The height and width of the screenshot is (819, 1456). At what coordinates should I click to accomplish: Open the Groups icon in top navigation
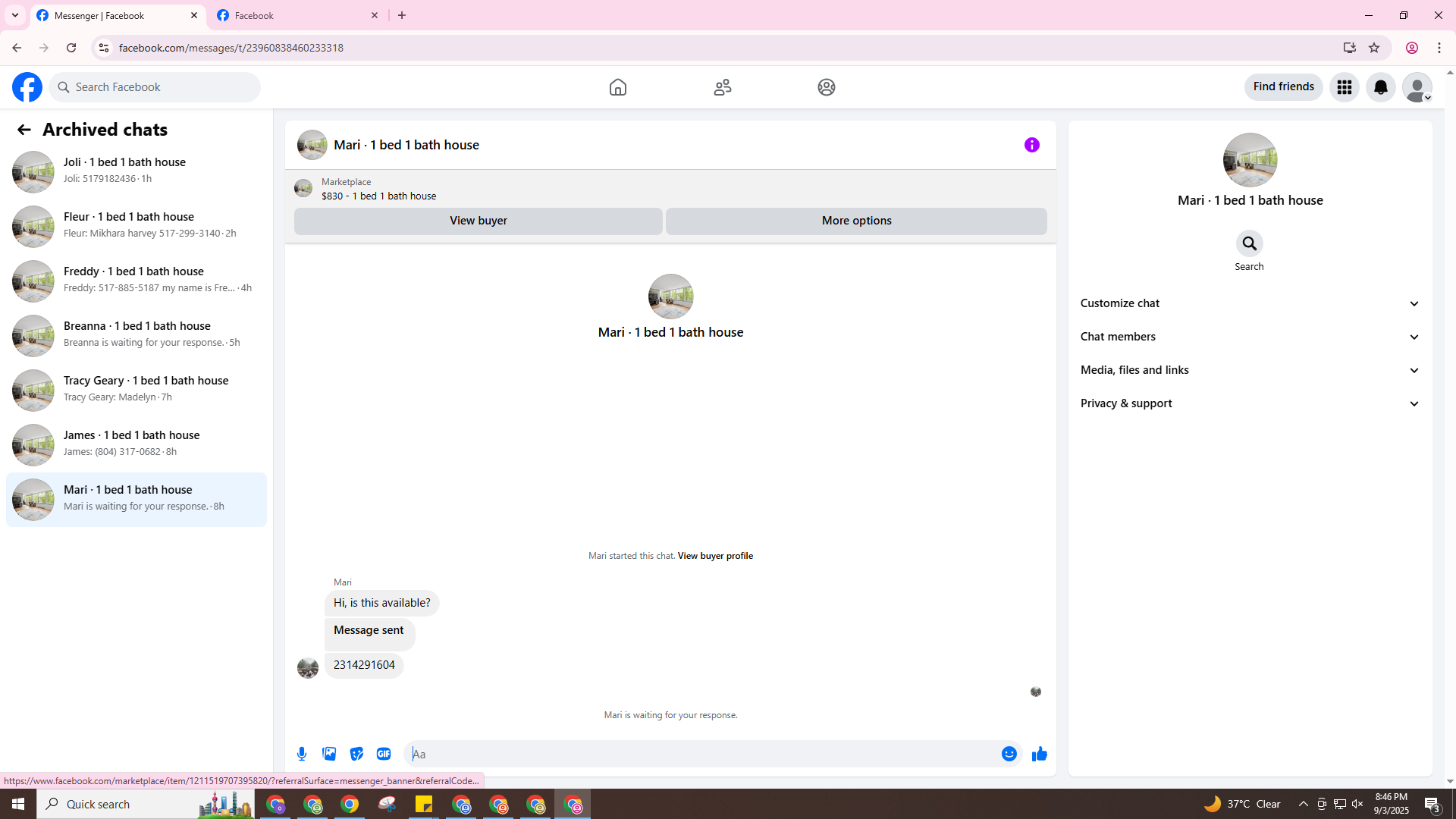click(x=827, y=87)
